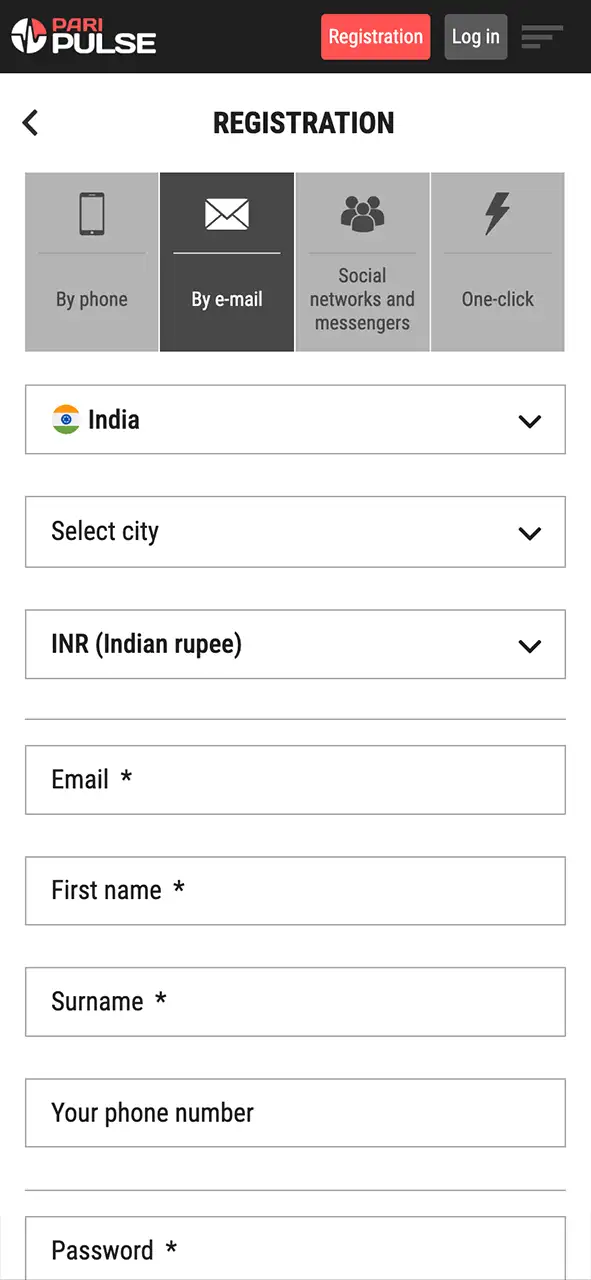Click the red Registration button

click(376, 37)
